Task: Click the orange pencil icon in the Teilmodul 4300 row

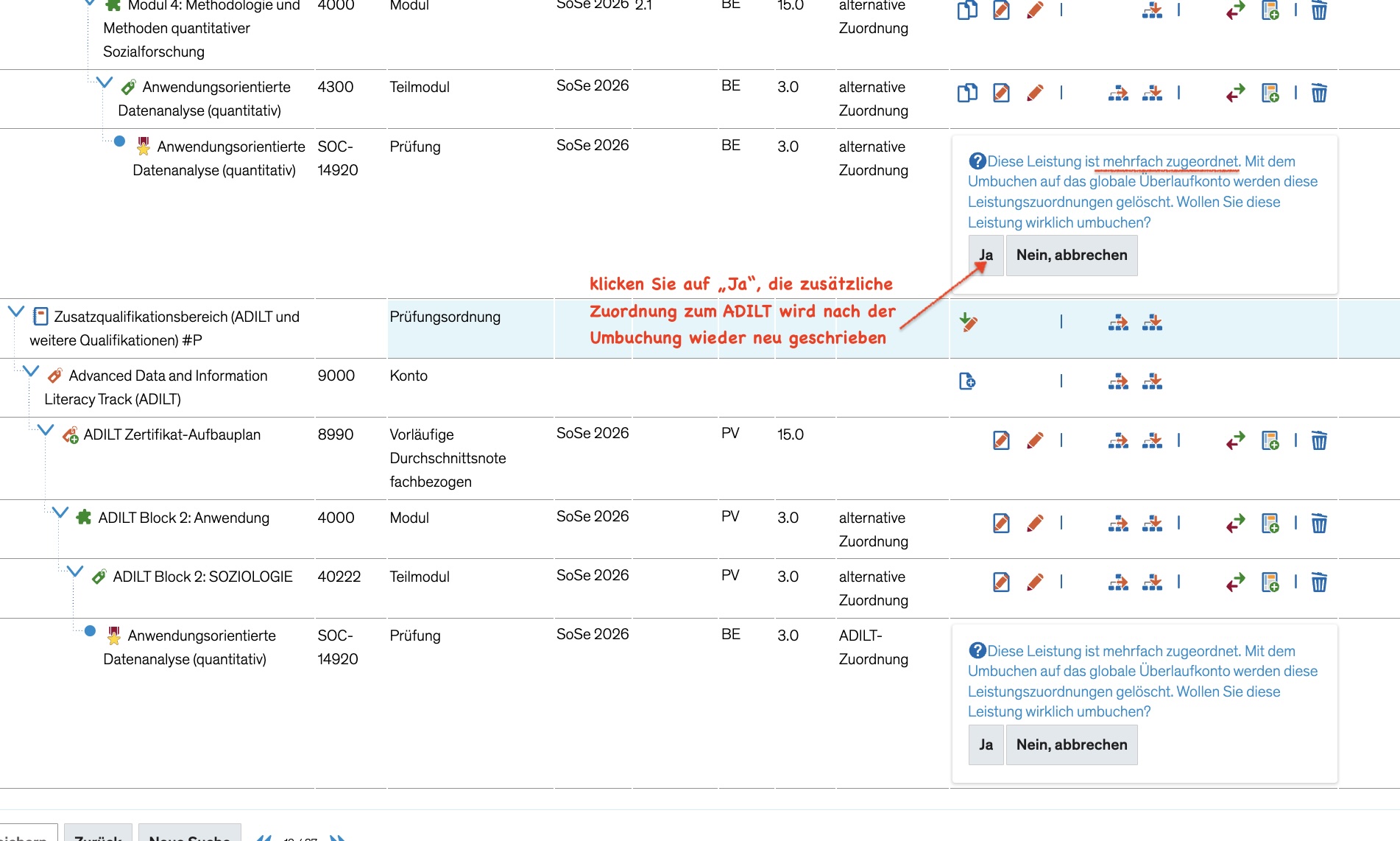Action: click(x=1035, y=93)
